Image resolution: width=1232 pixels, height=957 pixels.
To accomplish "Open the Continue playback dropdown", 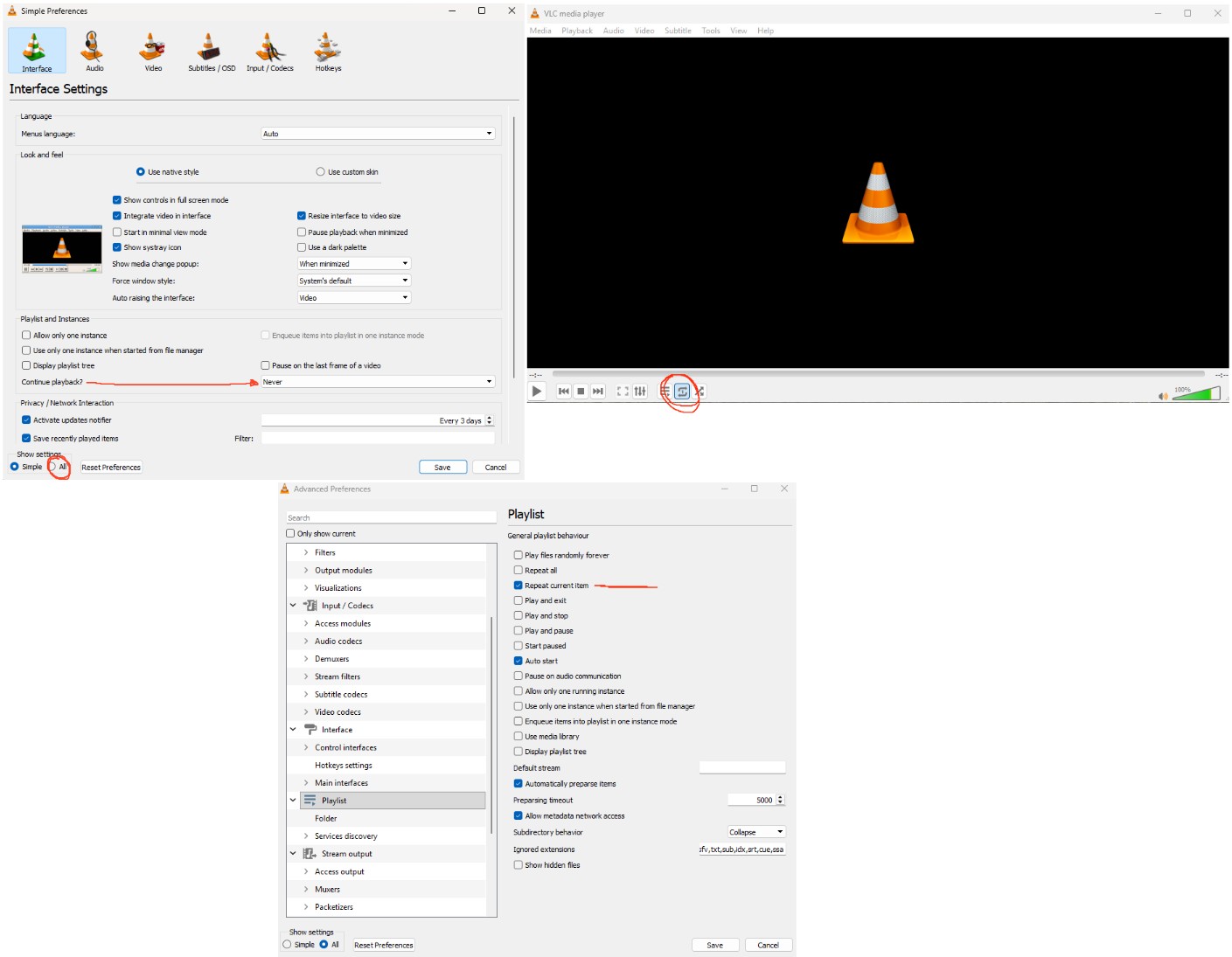I will click(x=379, y=382).
